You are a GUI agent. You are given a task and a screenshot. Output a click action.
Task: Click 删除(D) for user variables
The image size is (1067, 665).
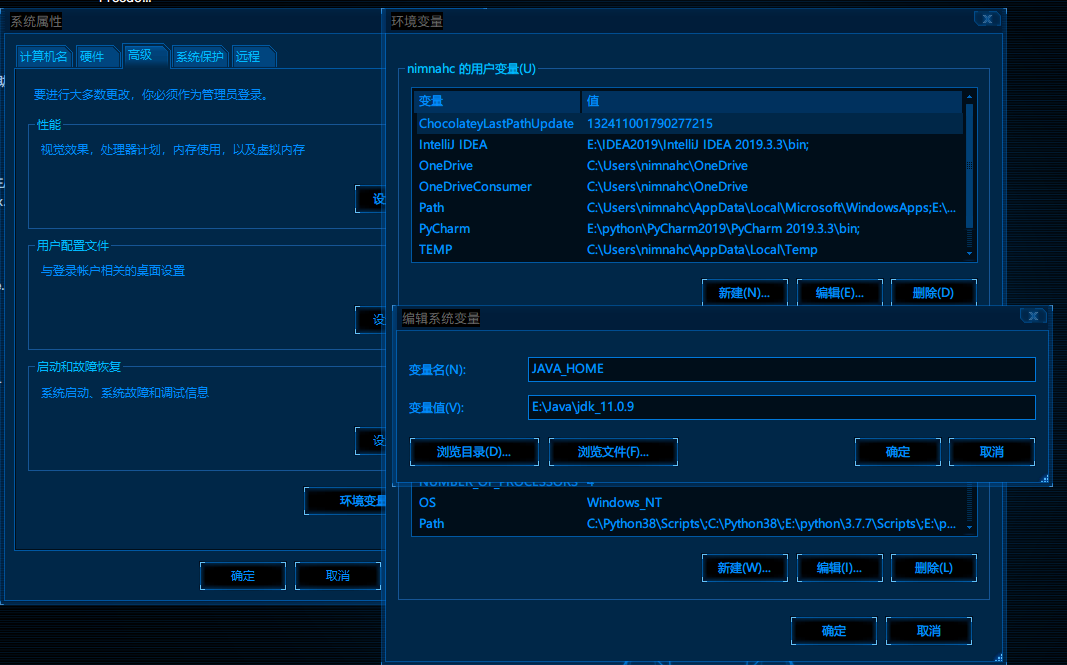(x=934, y=293)
